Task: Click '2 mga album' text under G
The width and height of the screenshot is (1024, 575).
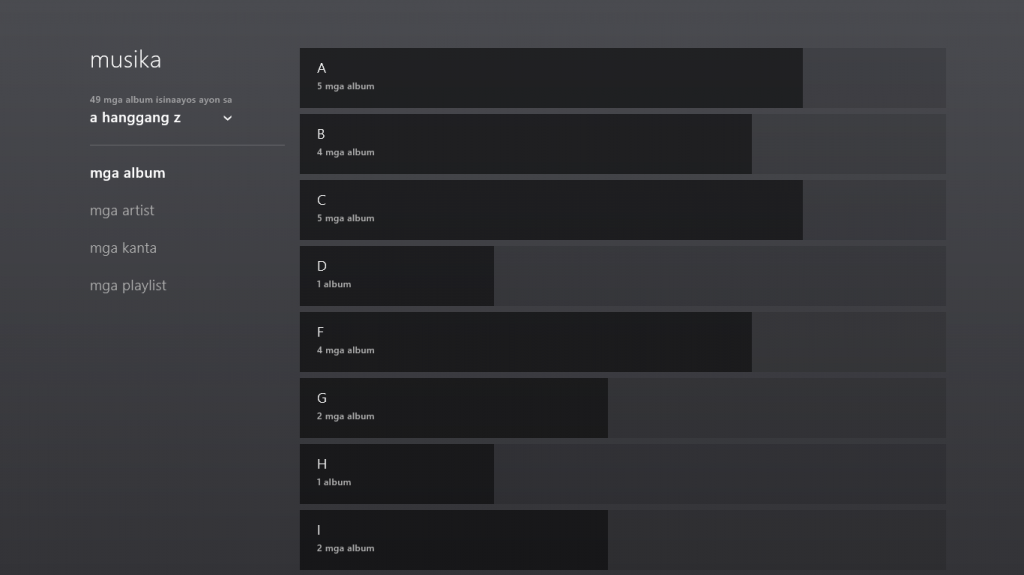Action: 345,417
